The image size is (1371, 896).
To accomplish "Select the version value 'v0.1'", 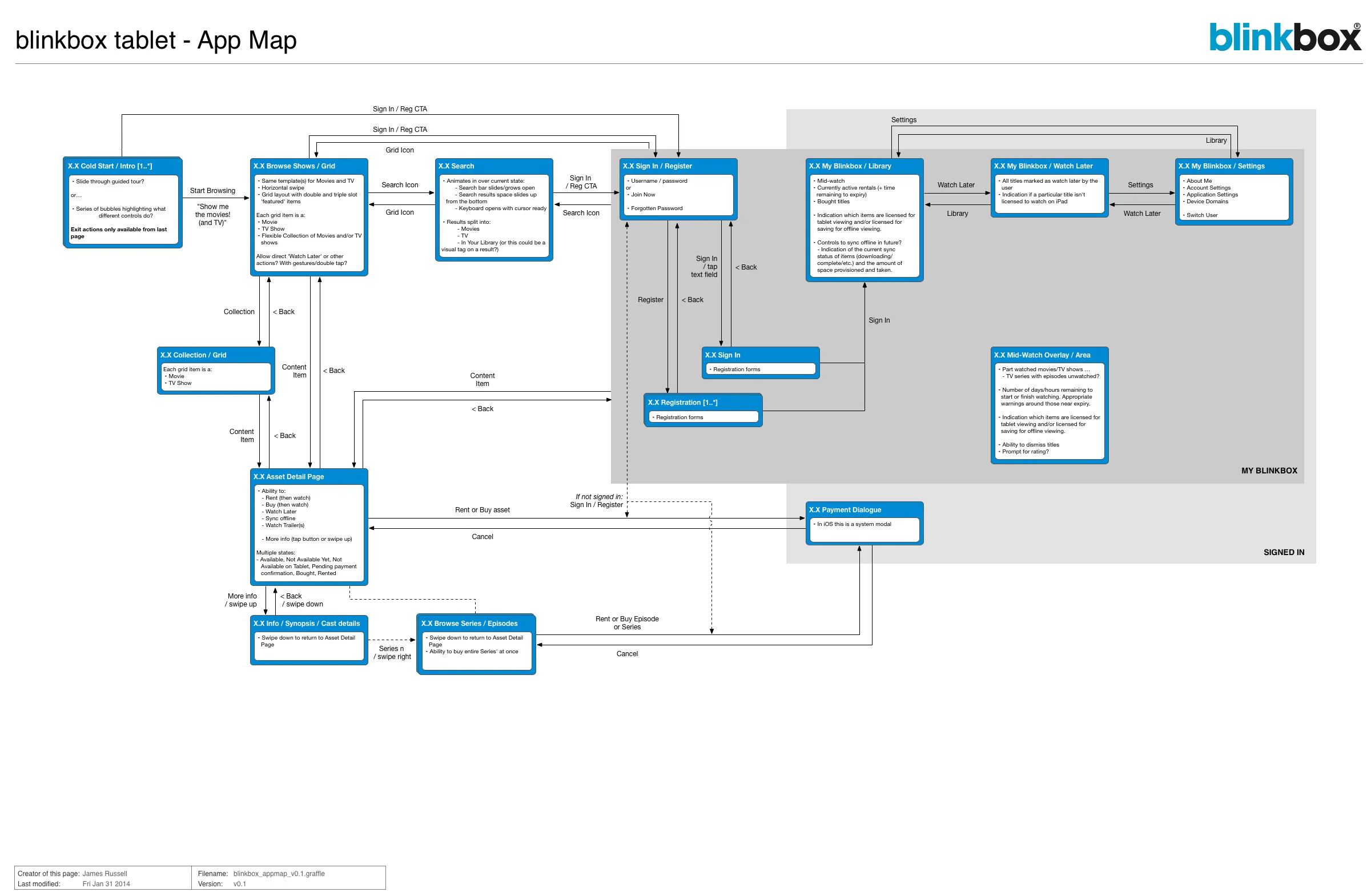I will (x=240, y=884).
